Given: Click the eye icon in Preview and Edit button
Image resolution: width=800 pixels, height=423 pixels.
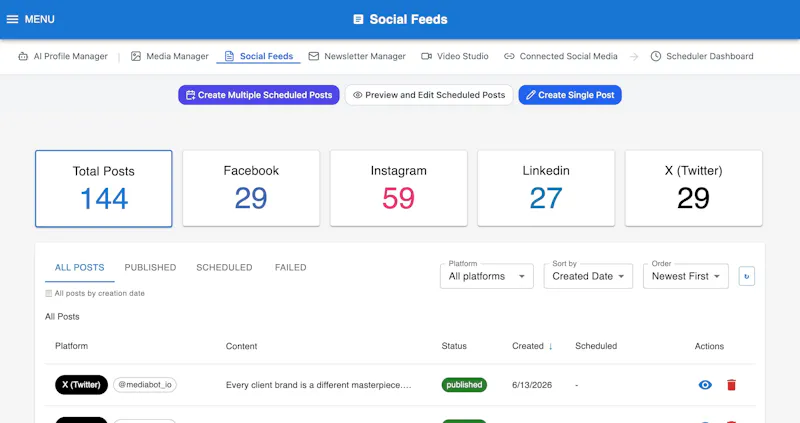Looking at the screenshot, I should pos(358,95).
